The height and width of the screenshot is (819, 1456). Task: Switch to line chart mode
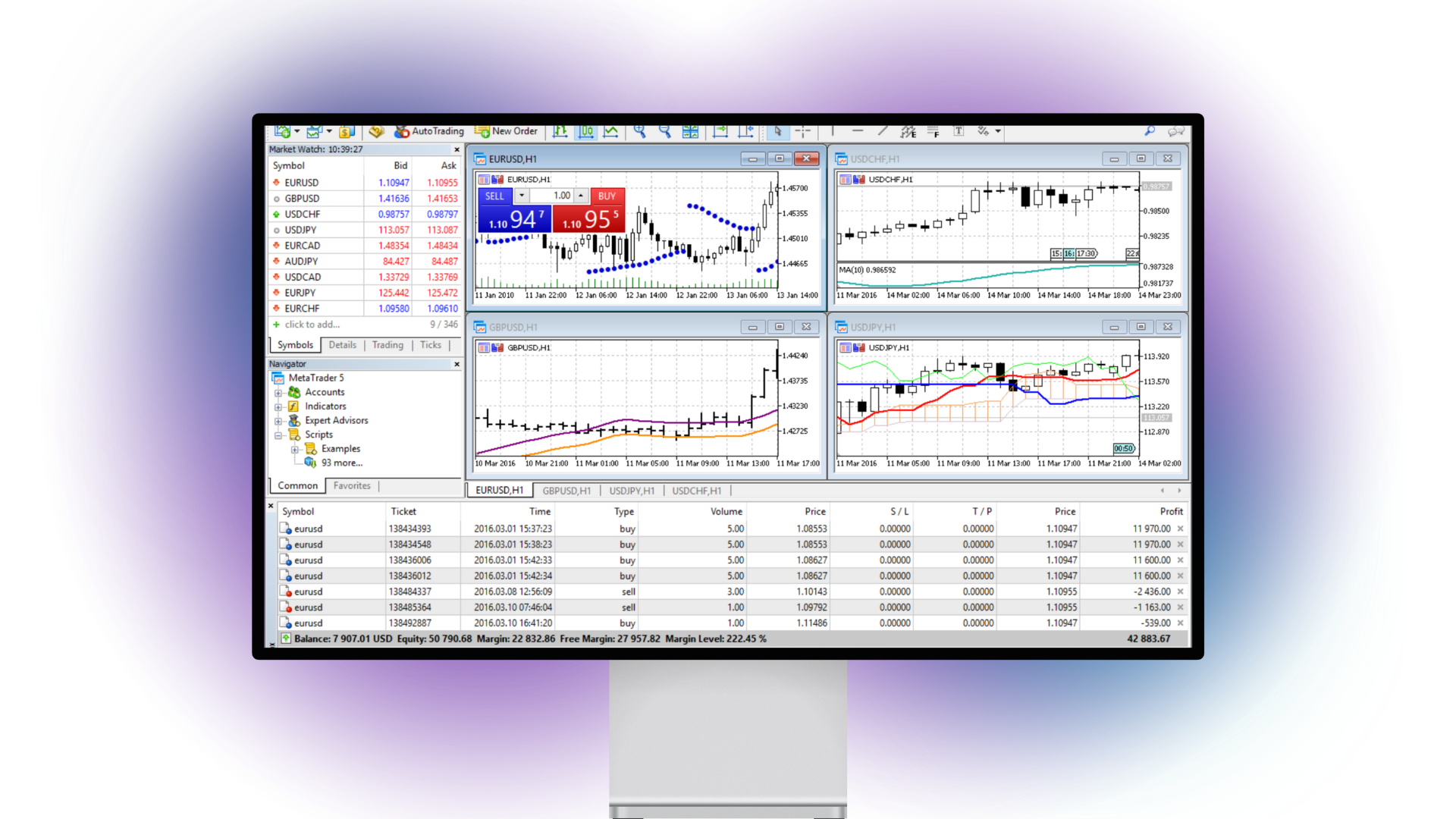pyautogui.click(x=611, y=131)
